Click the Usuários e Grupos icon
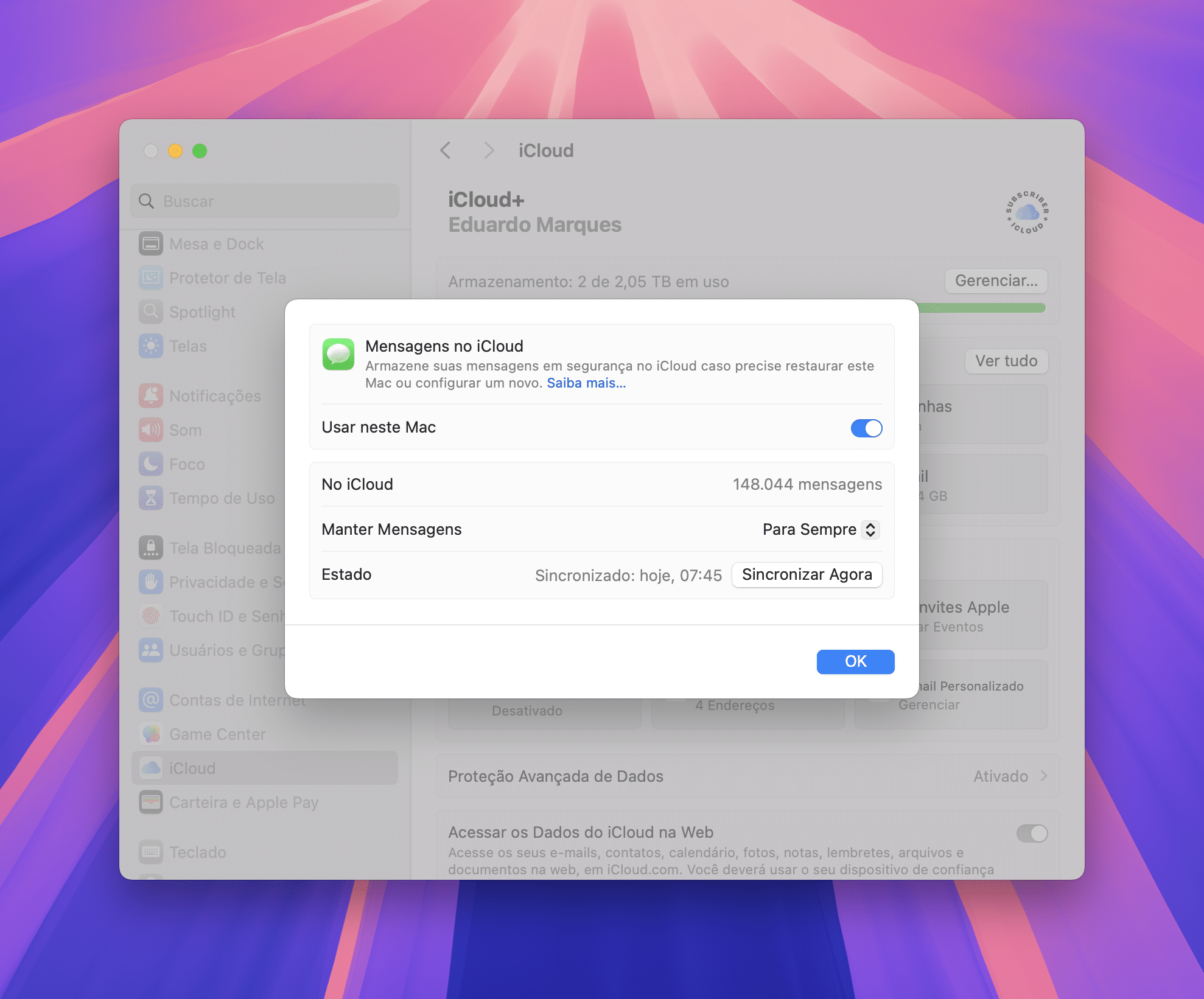 151,650
